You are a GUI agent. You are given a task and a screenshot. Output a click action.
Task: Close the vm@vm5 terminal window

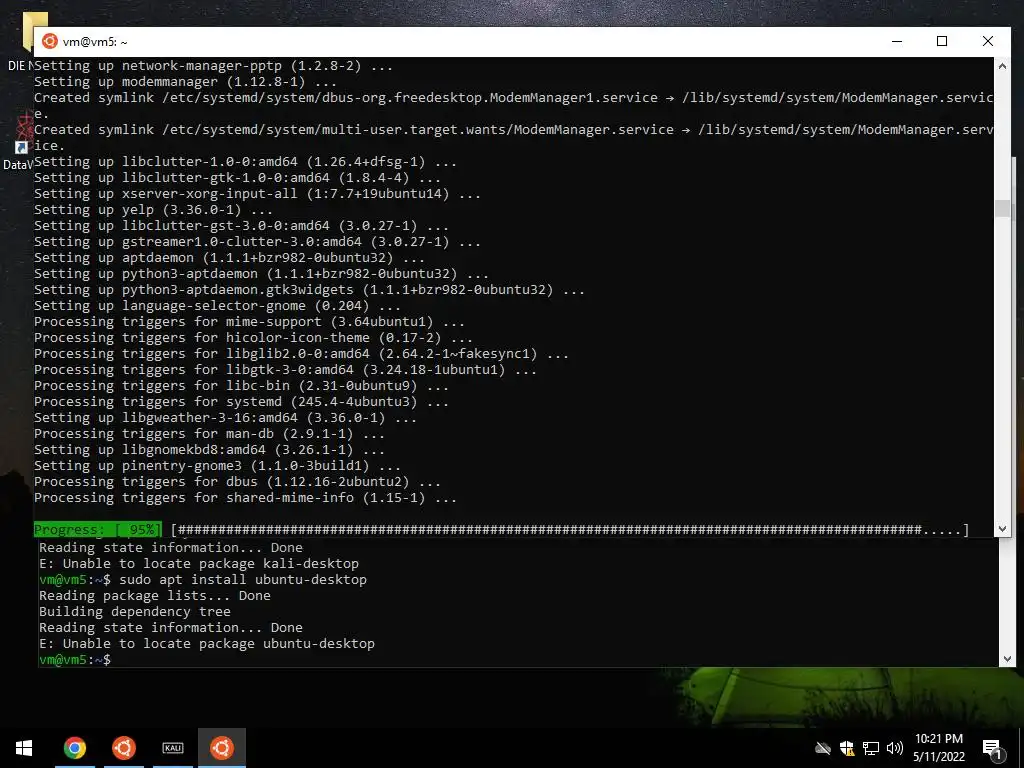coord(987,41)
